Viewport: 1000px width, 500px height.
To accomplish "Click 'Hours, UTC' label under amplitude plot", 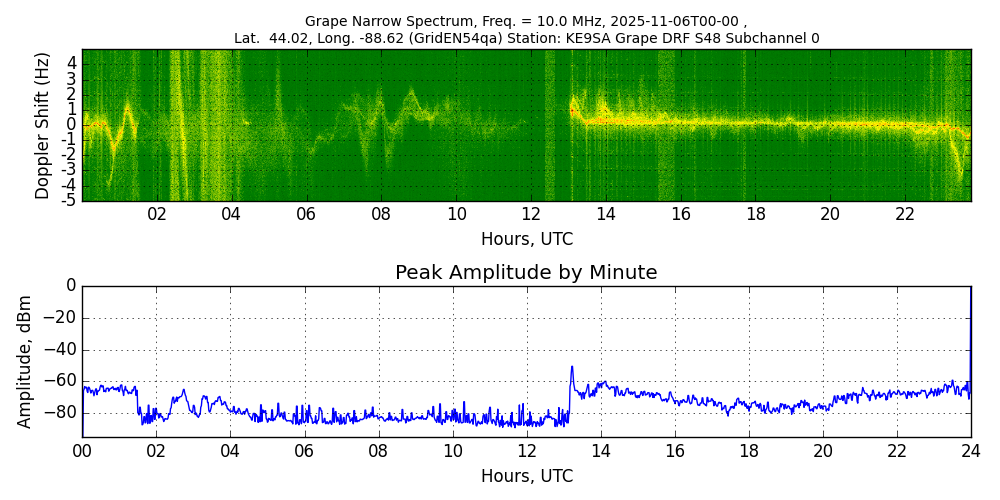I will (x=526, y=476).
